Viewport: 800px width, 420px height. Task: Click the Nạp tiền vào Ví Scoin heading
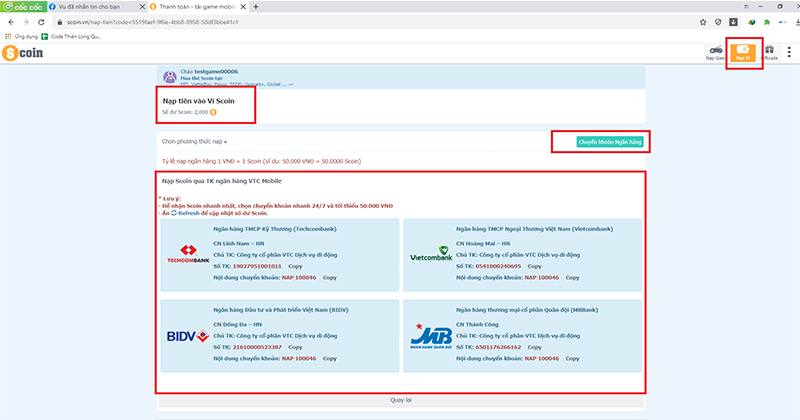198,101
